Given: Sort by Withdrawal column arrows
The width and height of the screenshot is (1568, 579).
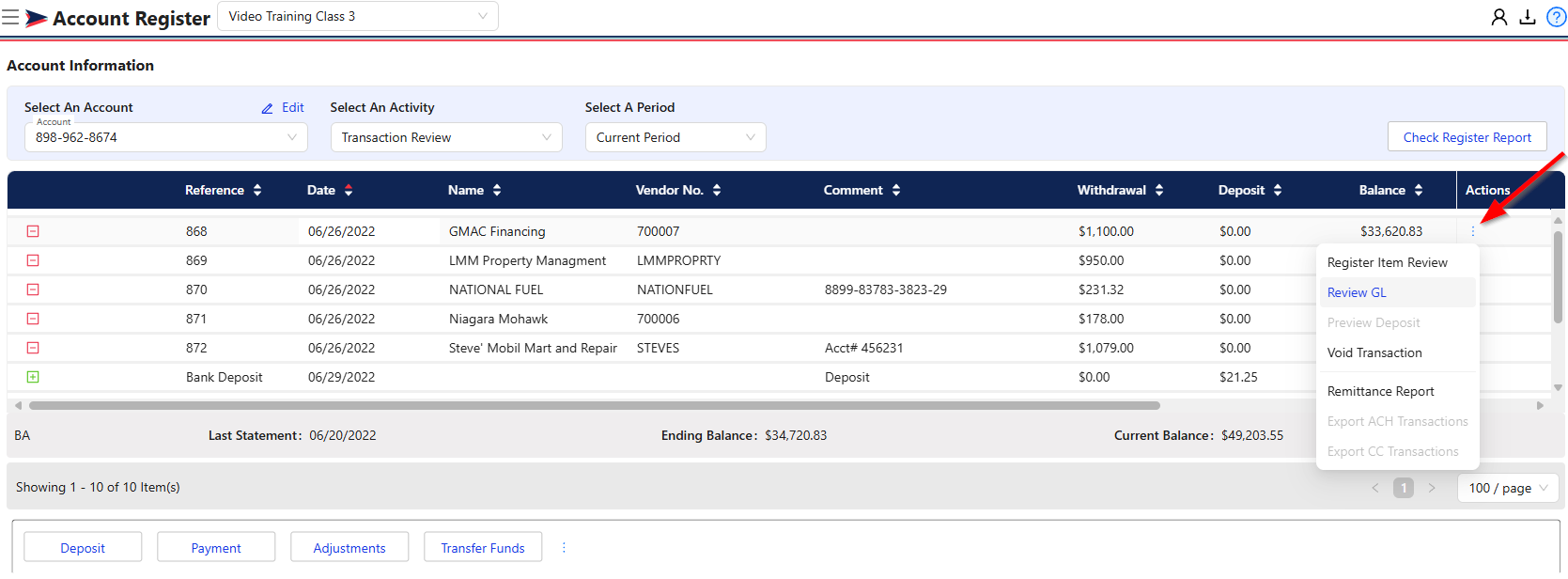Looking at the screenshot, I should [1159, 190].
